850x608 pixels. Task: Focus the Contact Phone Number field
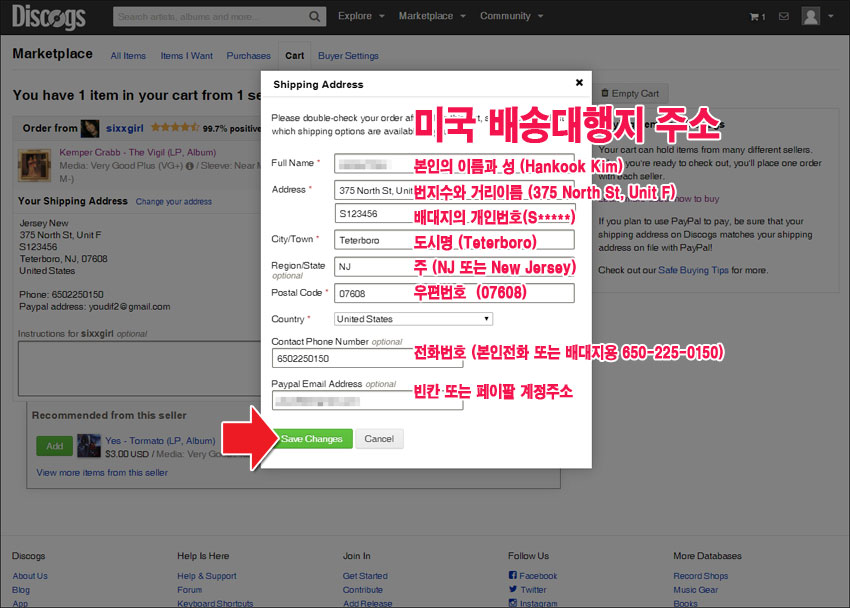pyautogui.click(x=368, y=358)
